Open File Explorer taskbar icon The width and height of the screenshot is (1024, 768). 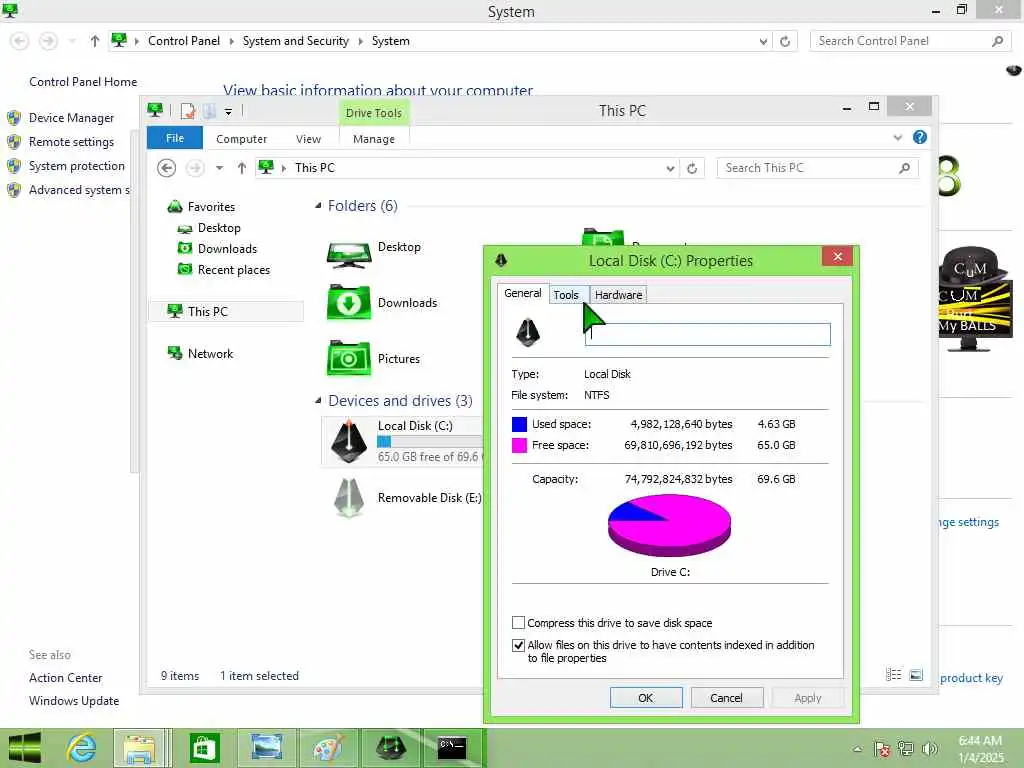click(140, 748)
